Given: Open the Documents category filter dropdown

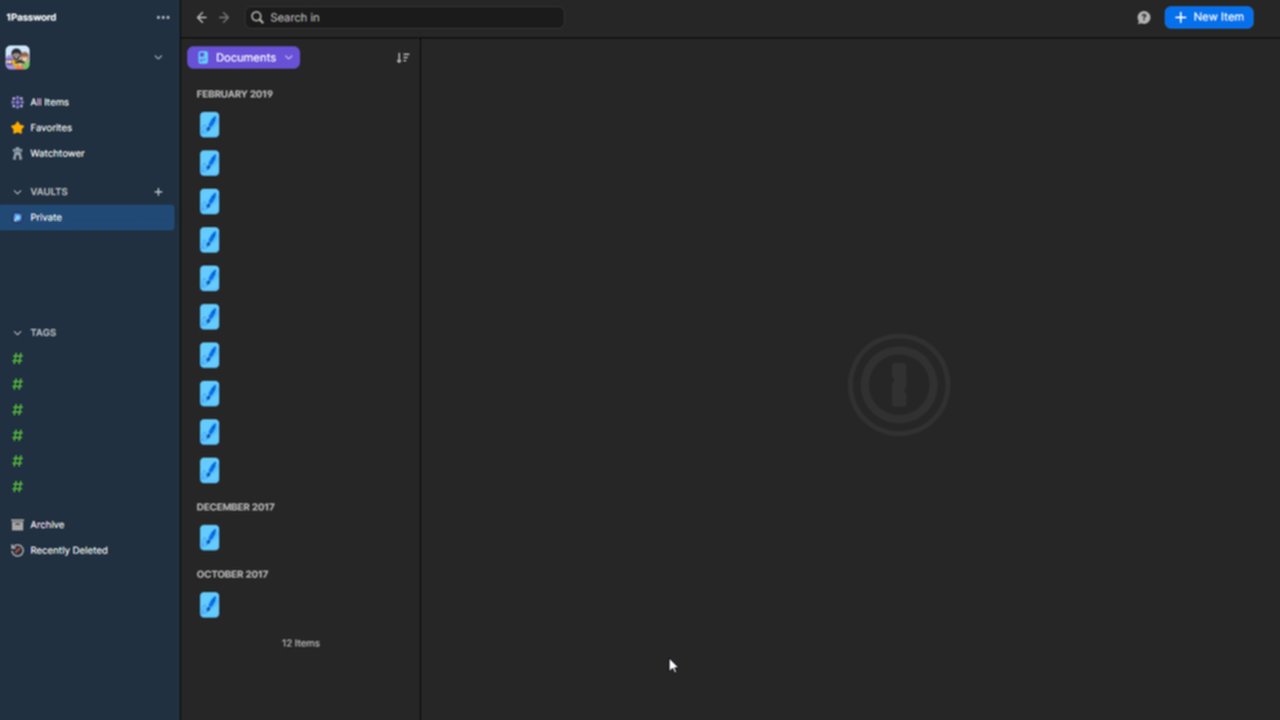Looking at the screenshot, I should [x=243, y=58].
